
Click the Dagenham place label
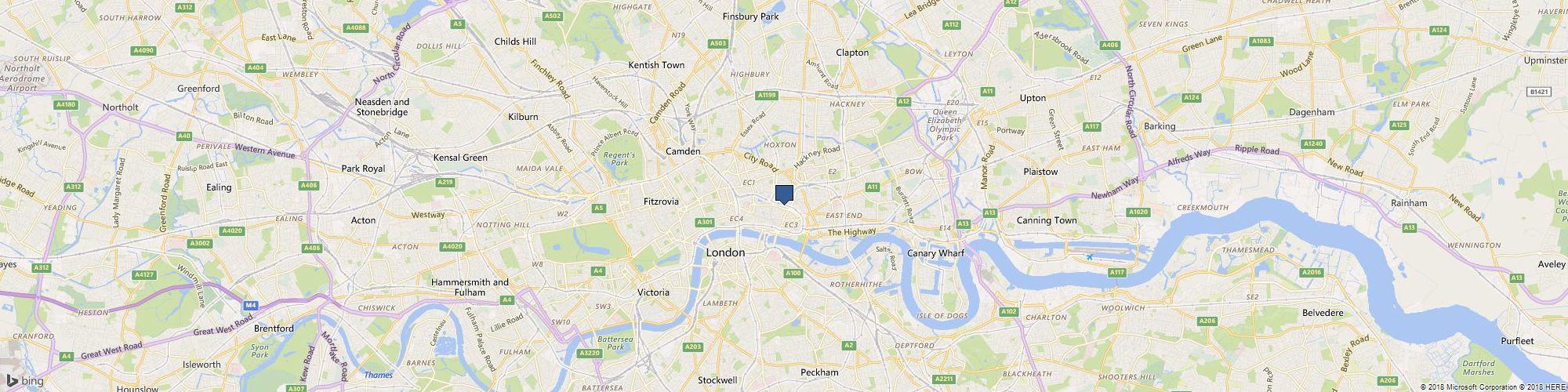[x=1312, y=112]
